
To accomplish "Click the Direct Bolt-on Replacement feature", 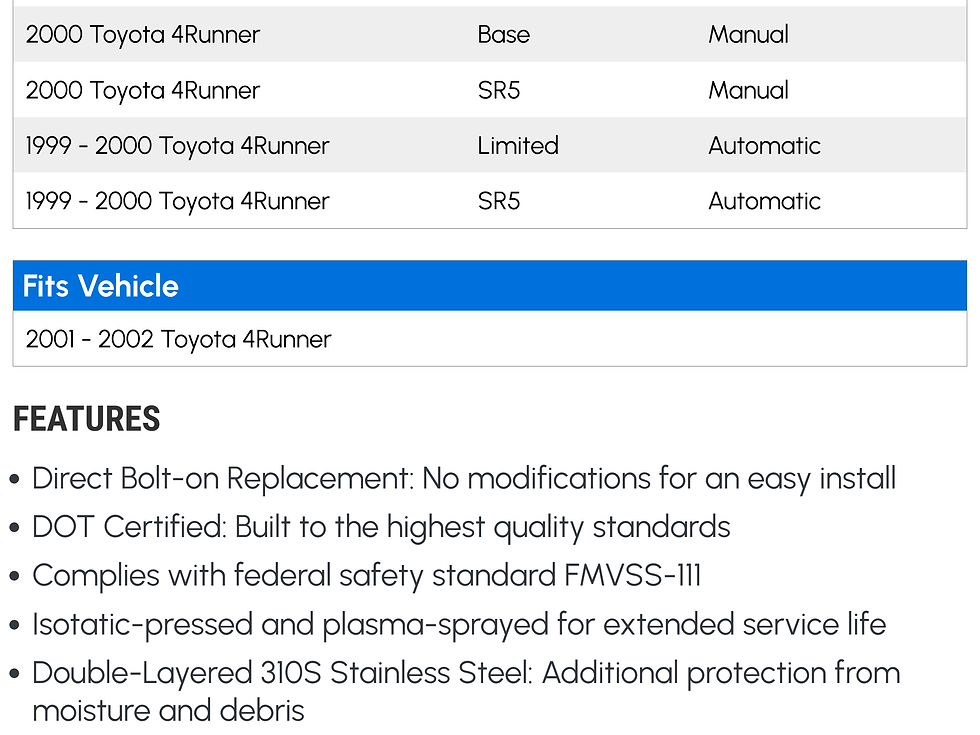I will coord(463,479).
